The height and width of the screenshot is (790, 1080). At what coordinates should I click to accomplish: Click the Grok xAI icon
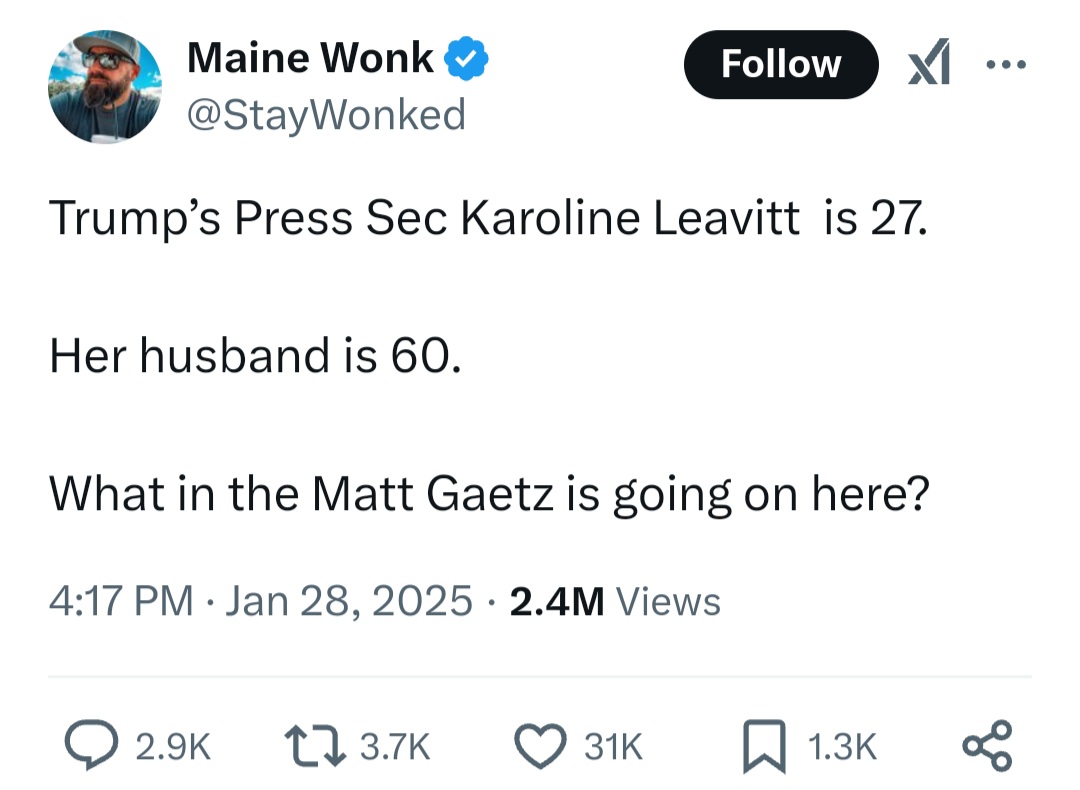point(928,62)
